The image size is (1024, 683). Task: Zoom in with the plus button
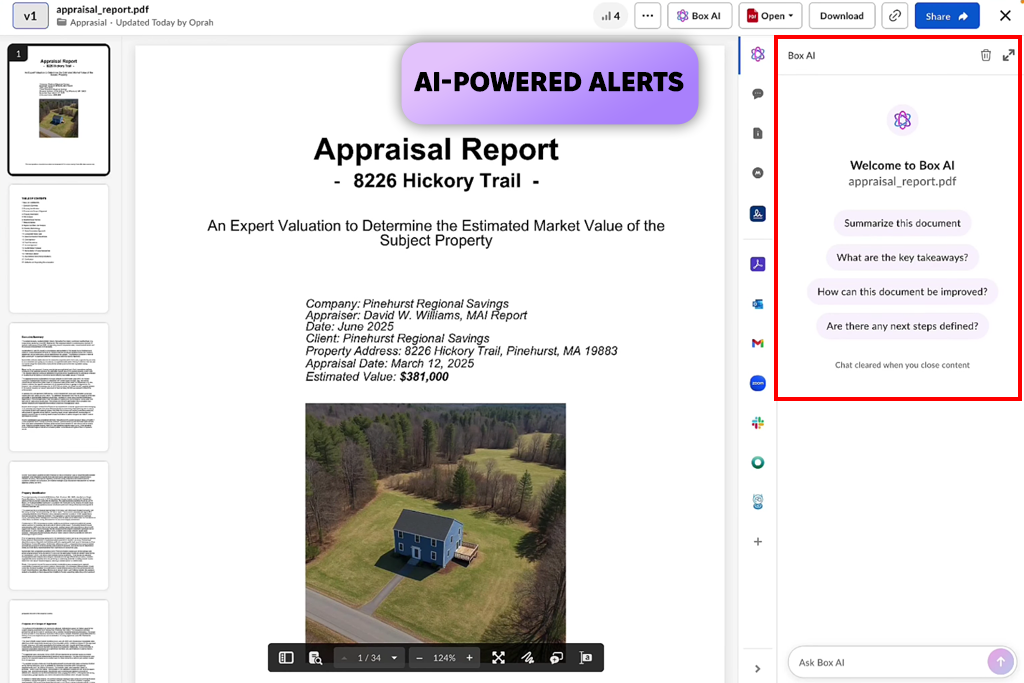point(470,658)
